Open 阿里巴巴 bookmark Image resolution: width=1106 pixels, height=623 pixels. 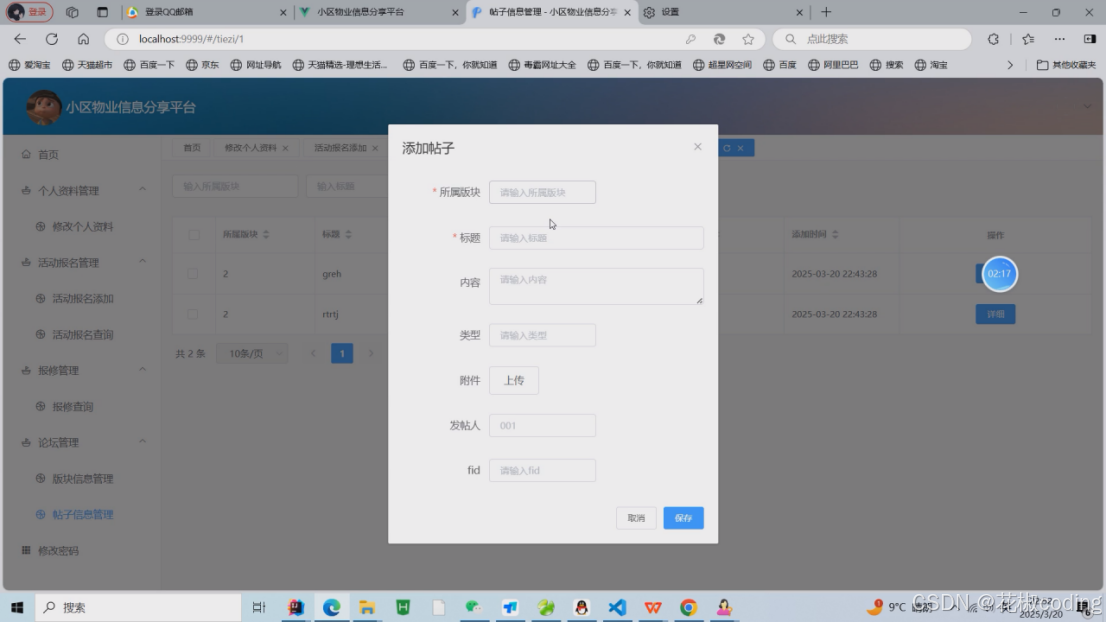[833, 65]
